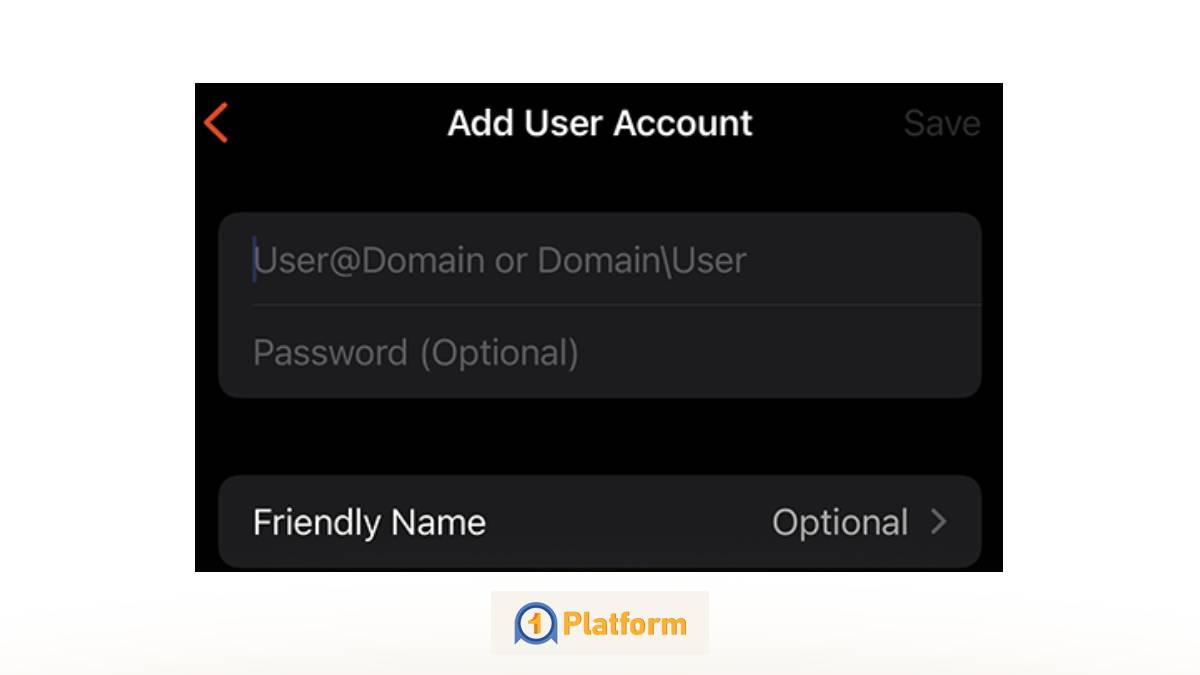Return to previous screen via back arrow
Screen dimensions: 1200x675
(x=215, y=122)
